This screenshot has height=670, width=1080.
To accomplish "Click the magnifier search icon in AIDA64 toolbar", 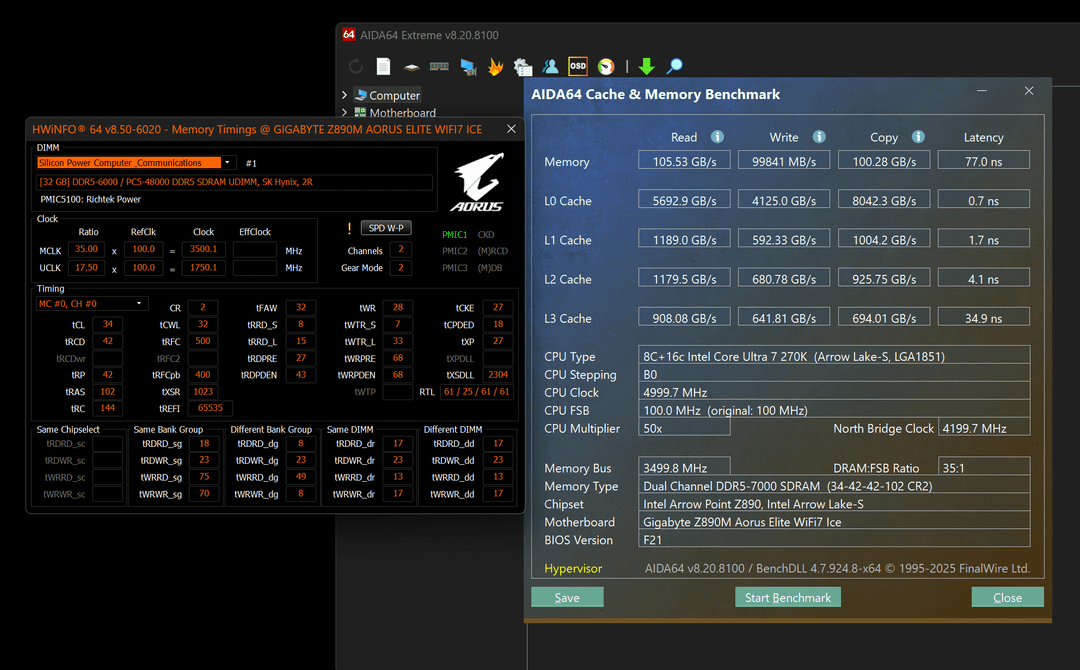I will (x=674, y=66).
